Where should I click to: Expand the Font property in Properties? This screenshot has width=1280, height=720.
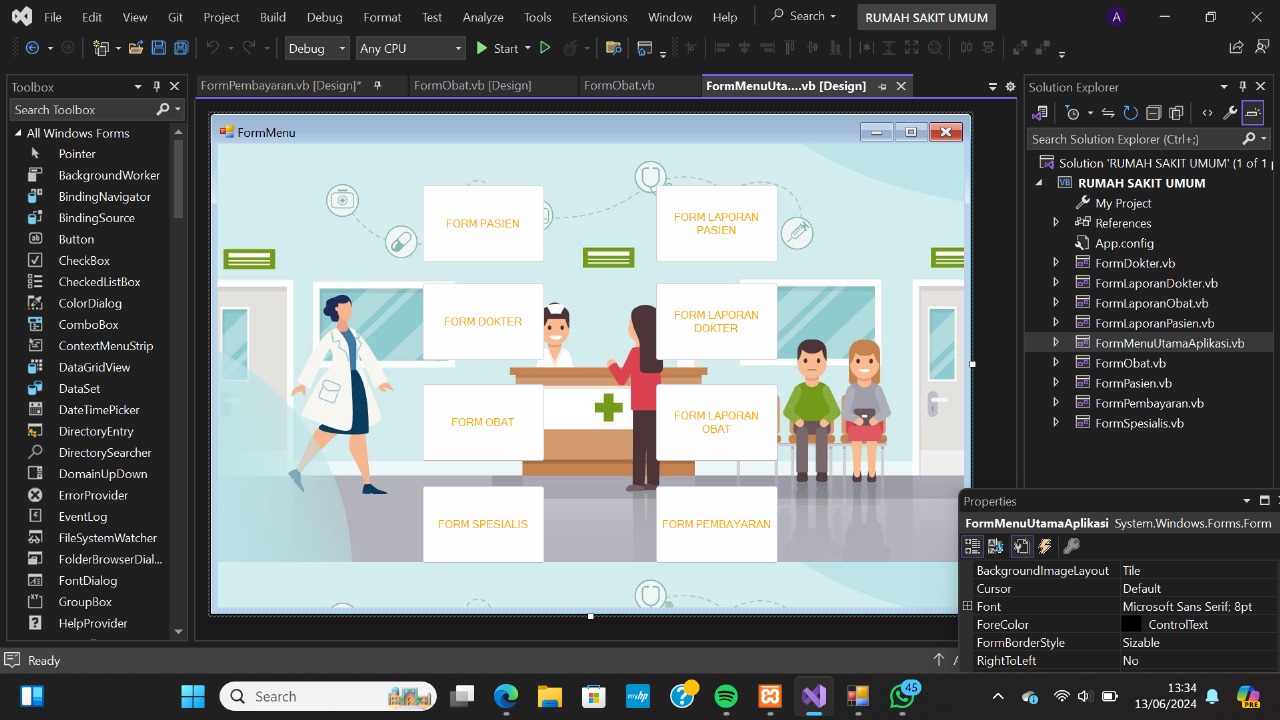click(967, 606)
